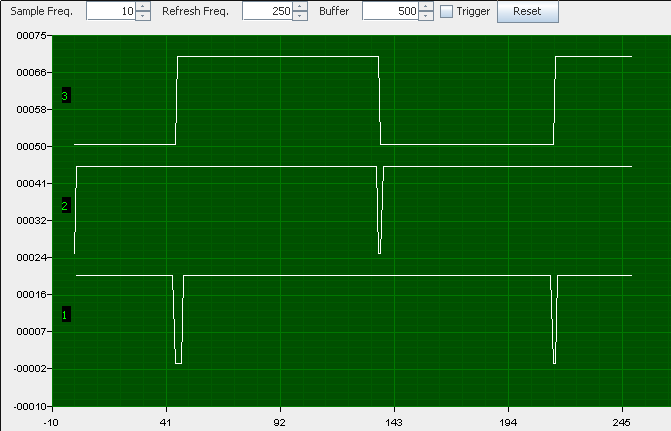Focus the Sample Freq. input field
671x431 pixels.
click(x=110, y=12)
